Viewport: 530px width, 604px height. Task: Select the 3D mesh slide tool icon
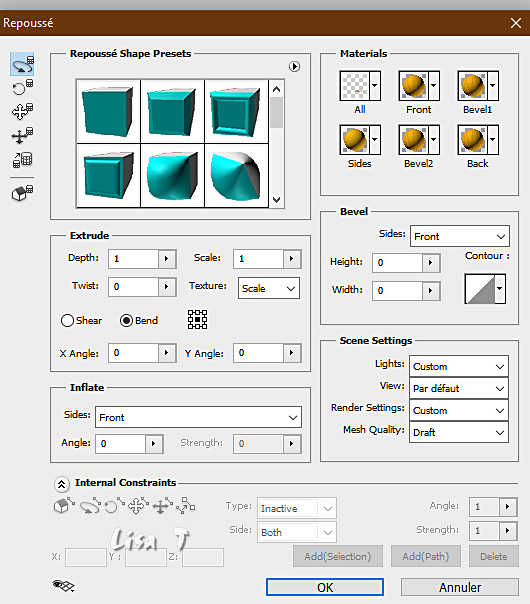pos(22,135)
